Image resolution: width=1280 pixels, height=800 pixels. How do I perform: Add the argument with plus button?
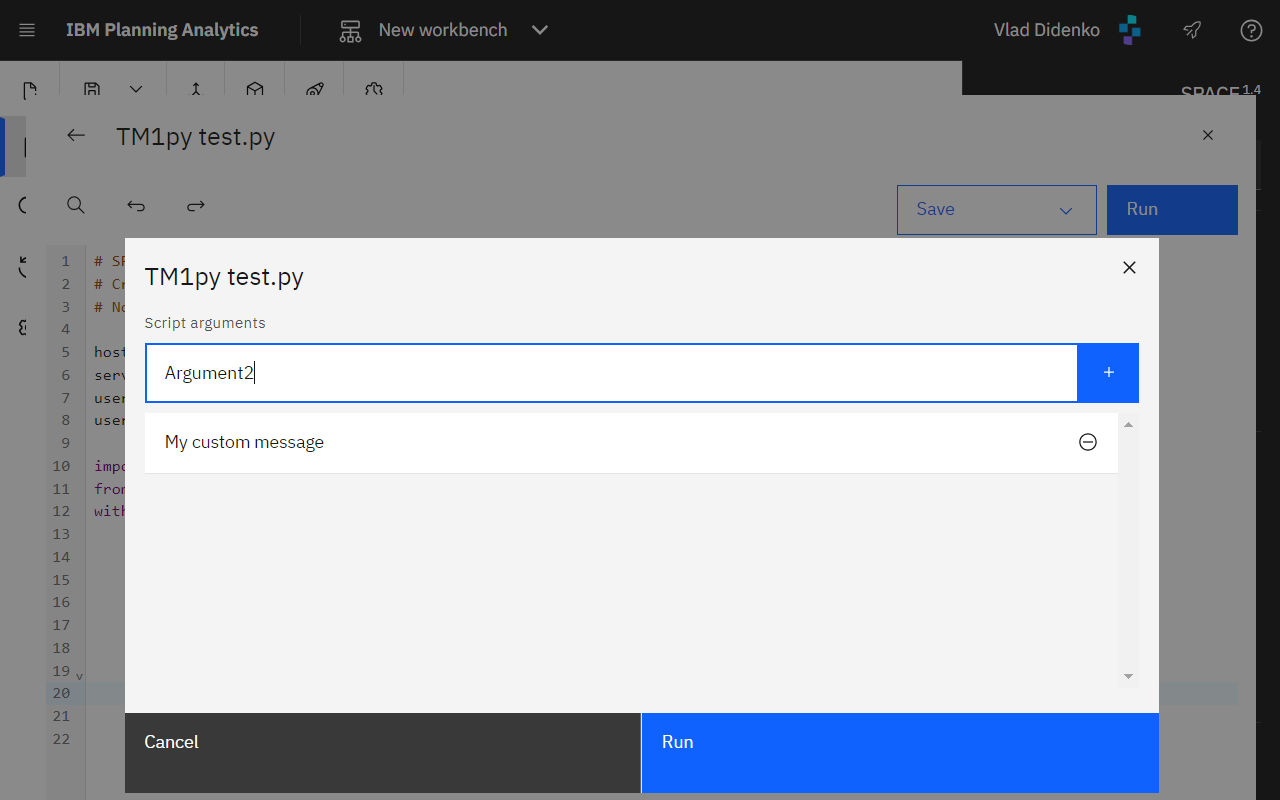click(x=1108, y=373)
